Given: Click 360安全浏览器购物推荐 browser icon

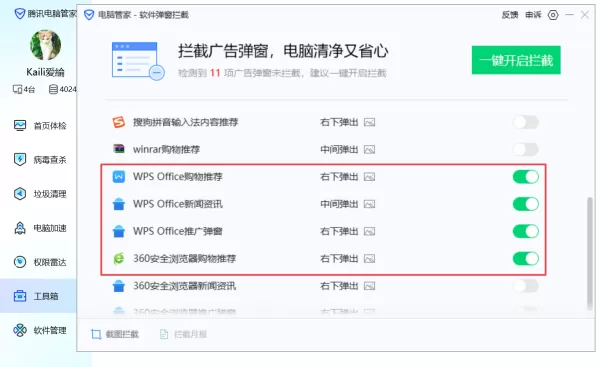Looking at the screenshot, I should [119, 259].
